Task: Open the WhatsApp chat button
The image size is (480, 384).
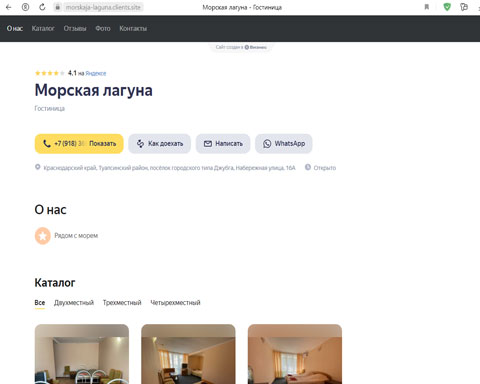Action: point(284,144)
